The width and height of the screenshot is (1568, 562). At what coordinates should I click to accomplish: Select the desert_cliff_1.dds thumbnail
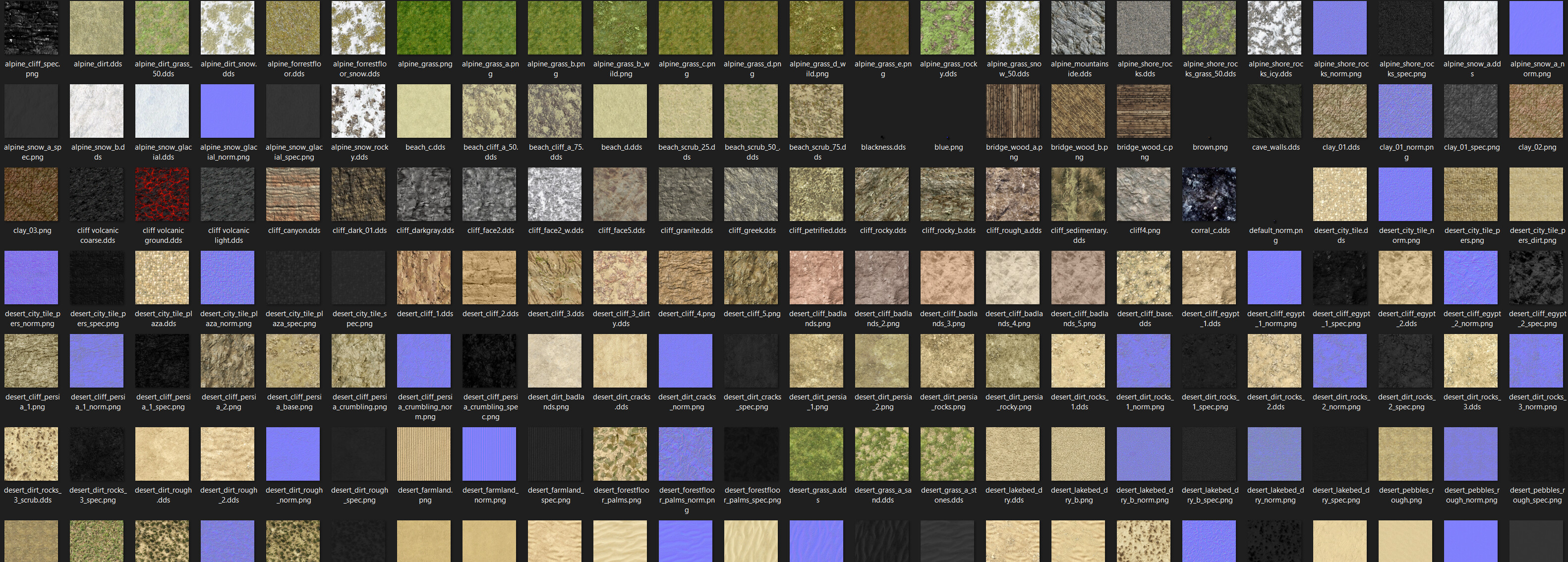point(424,278)
